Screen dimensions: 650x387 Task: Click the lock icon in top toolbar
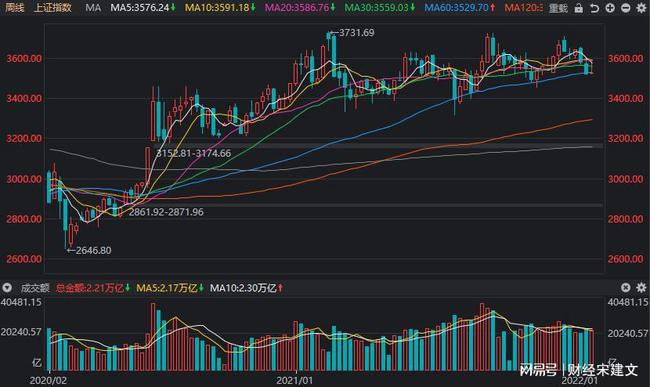point(579,8)
